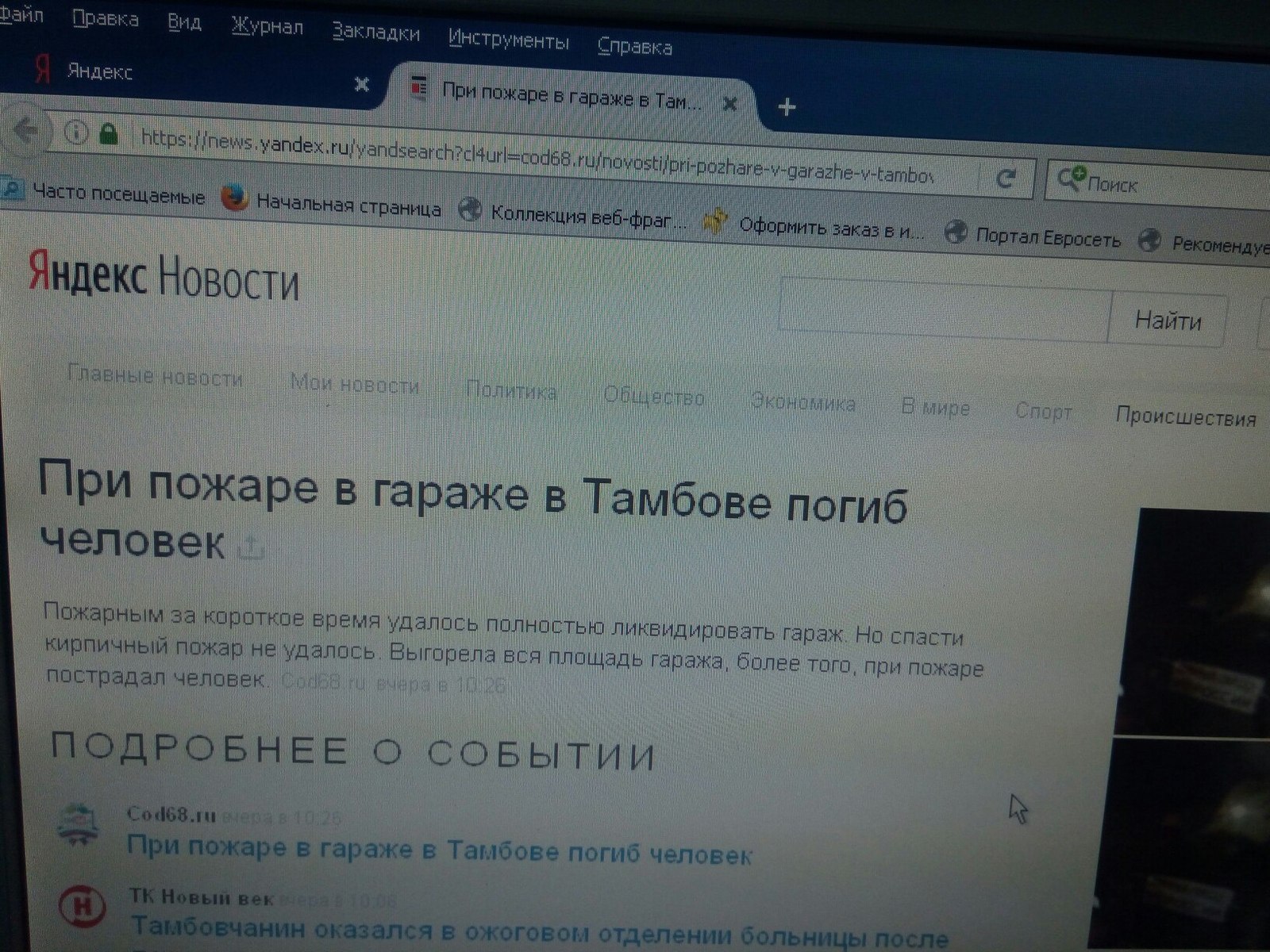
Task: Click the ПОДРОБНЕЕ О СОБЫТИИ heading
Action: pyautogui.click(x=354, y=751)
